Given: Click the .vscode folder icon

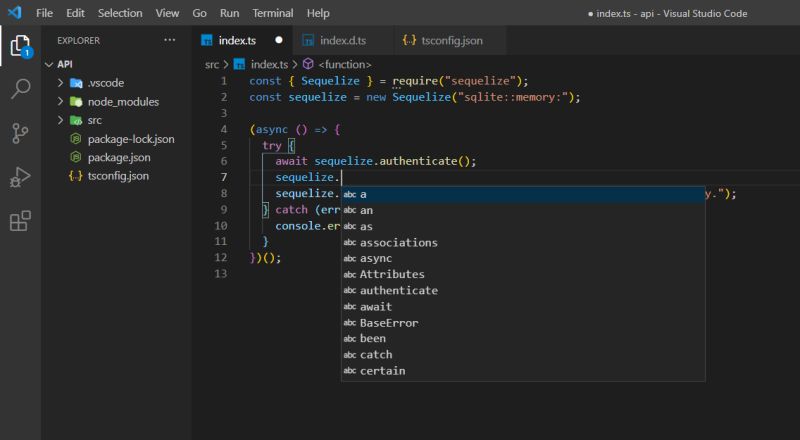Looking at the screenshot, I should click(76, 83).
